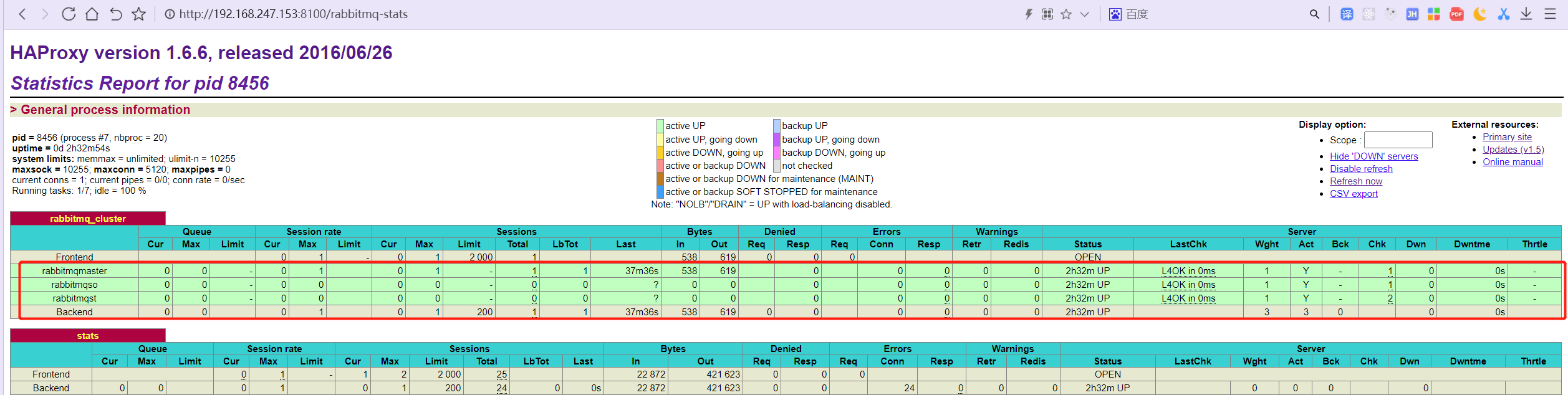Image resolution: width=1568 pixels, height=395 pixels.
Task: Open the browser home page icon
Action: (x=92, y=14)
